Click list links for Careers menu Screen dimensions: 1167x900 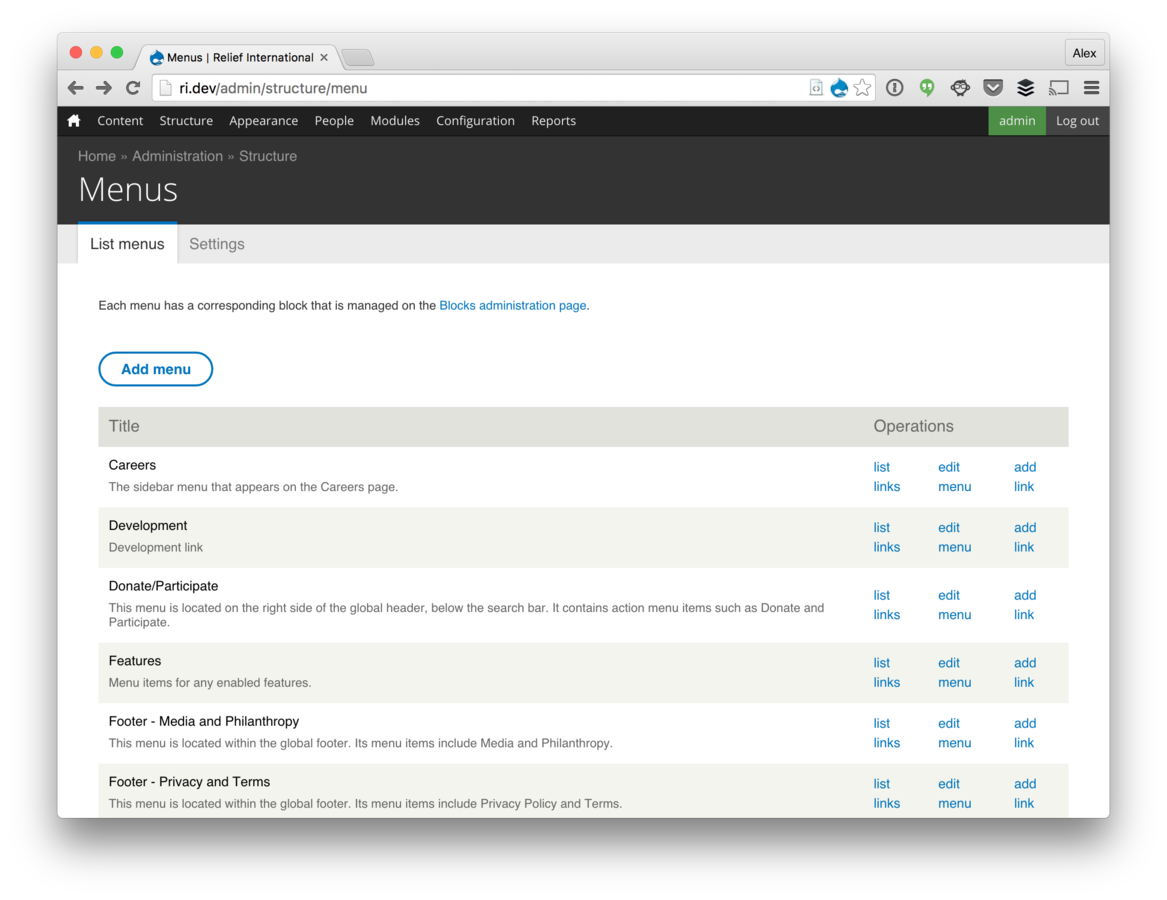coord(886,476)
